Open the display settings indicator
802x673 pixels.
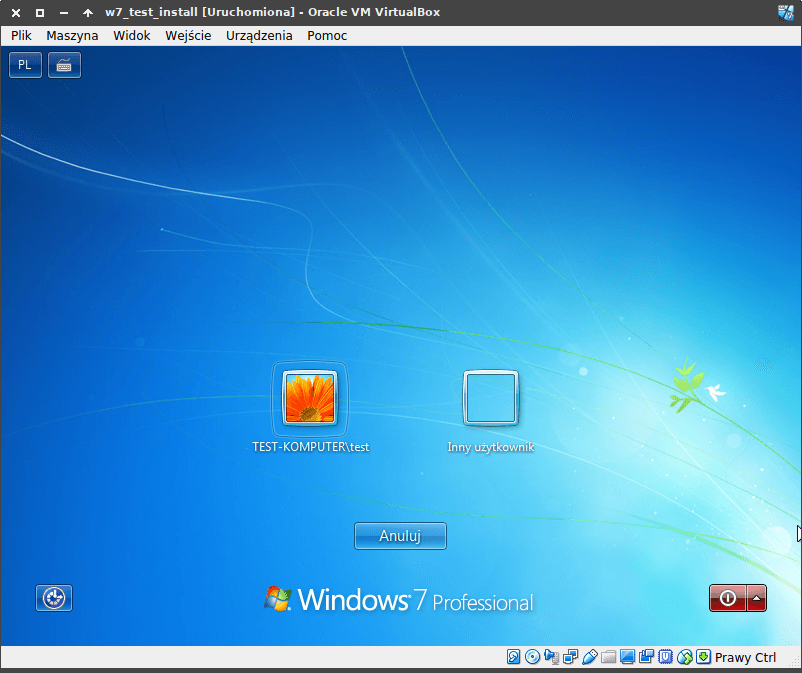coord(627,657)
